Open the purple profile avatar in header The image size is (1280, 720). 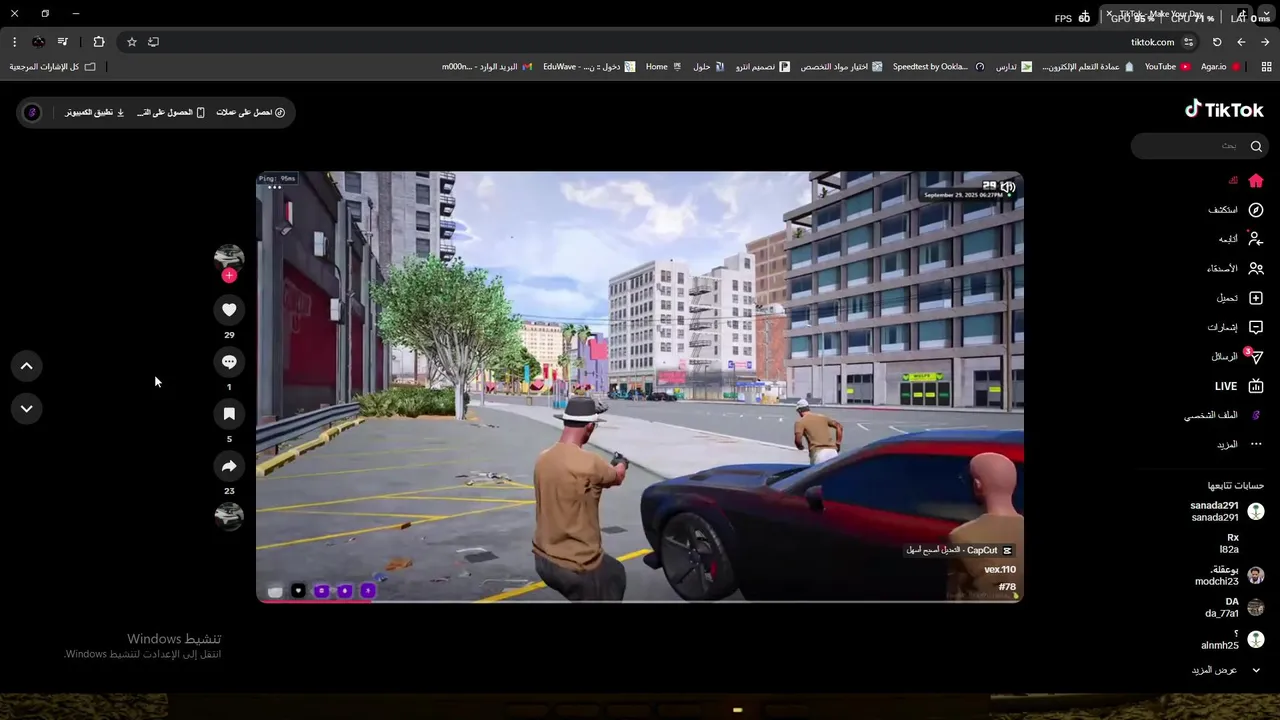(32, 112)
